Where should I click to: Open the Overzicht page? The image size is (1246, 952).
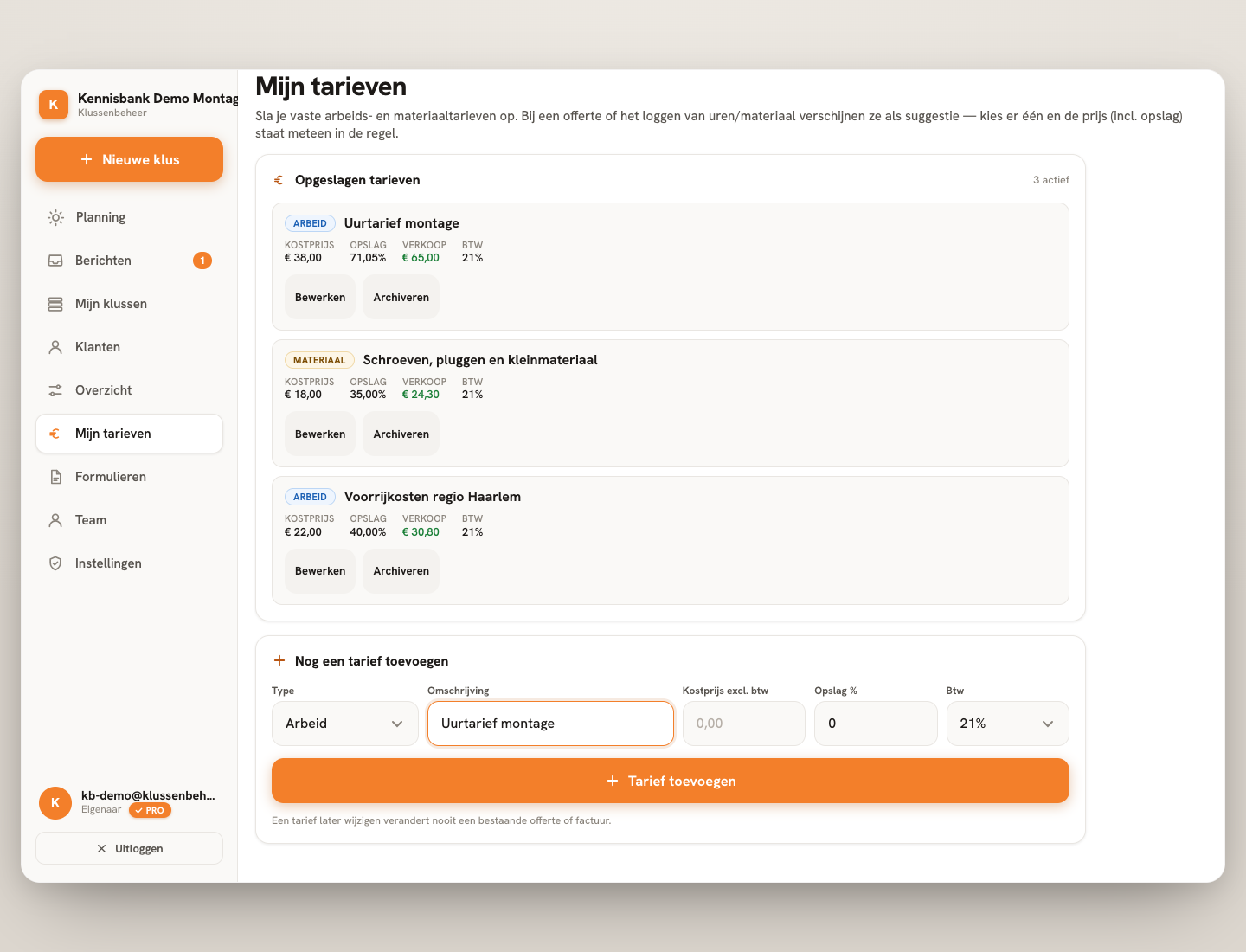click(129, 390)
